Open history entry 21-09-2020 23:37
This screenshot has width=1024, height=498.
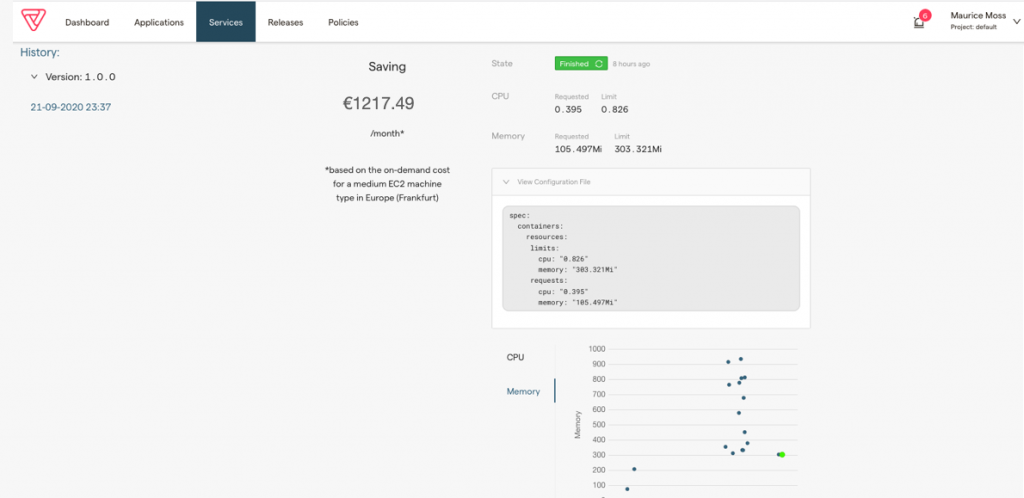pos(71,107)
